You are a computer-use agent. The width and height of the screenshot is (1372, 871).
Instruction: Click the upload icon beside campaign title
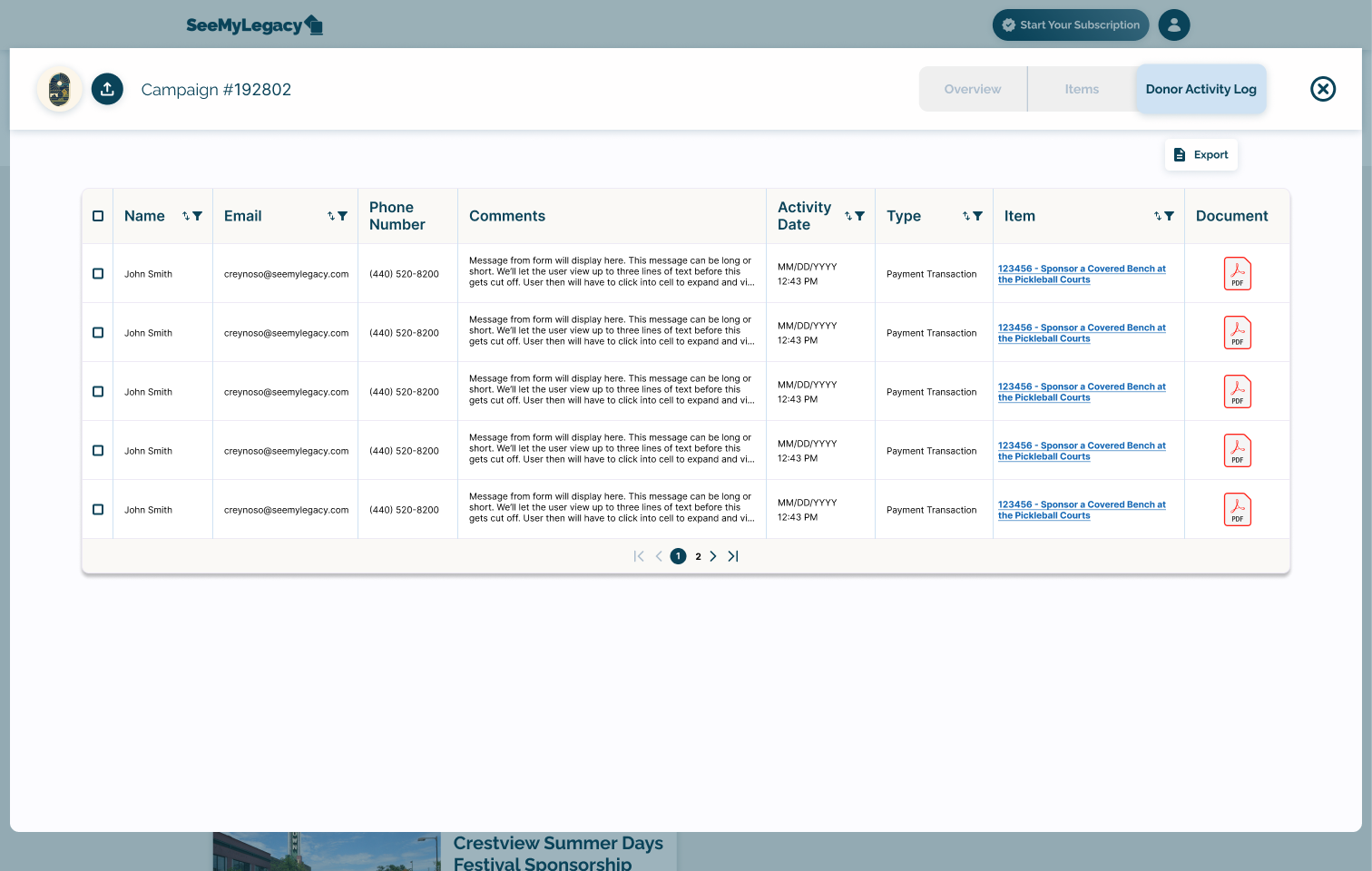(x=107, y=89)
